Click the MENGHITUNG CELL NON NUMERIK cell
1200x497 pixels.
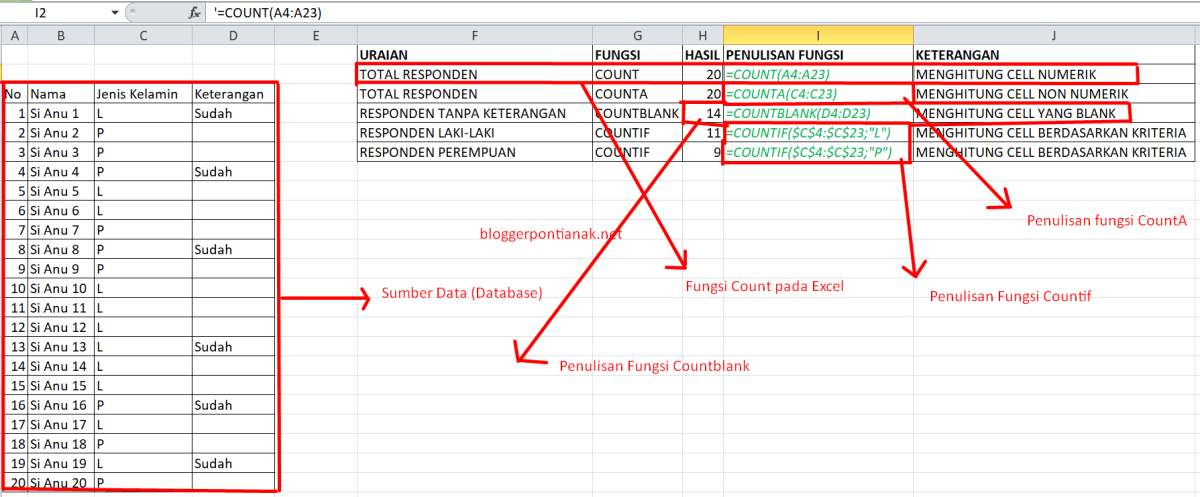pos(1054,93)
